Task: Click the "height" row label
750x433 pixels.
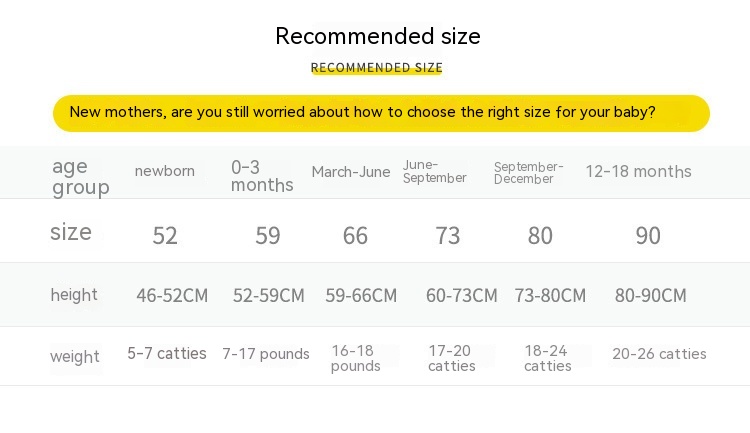Action: [74, 295]
